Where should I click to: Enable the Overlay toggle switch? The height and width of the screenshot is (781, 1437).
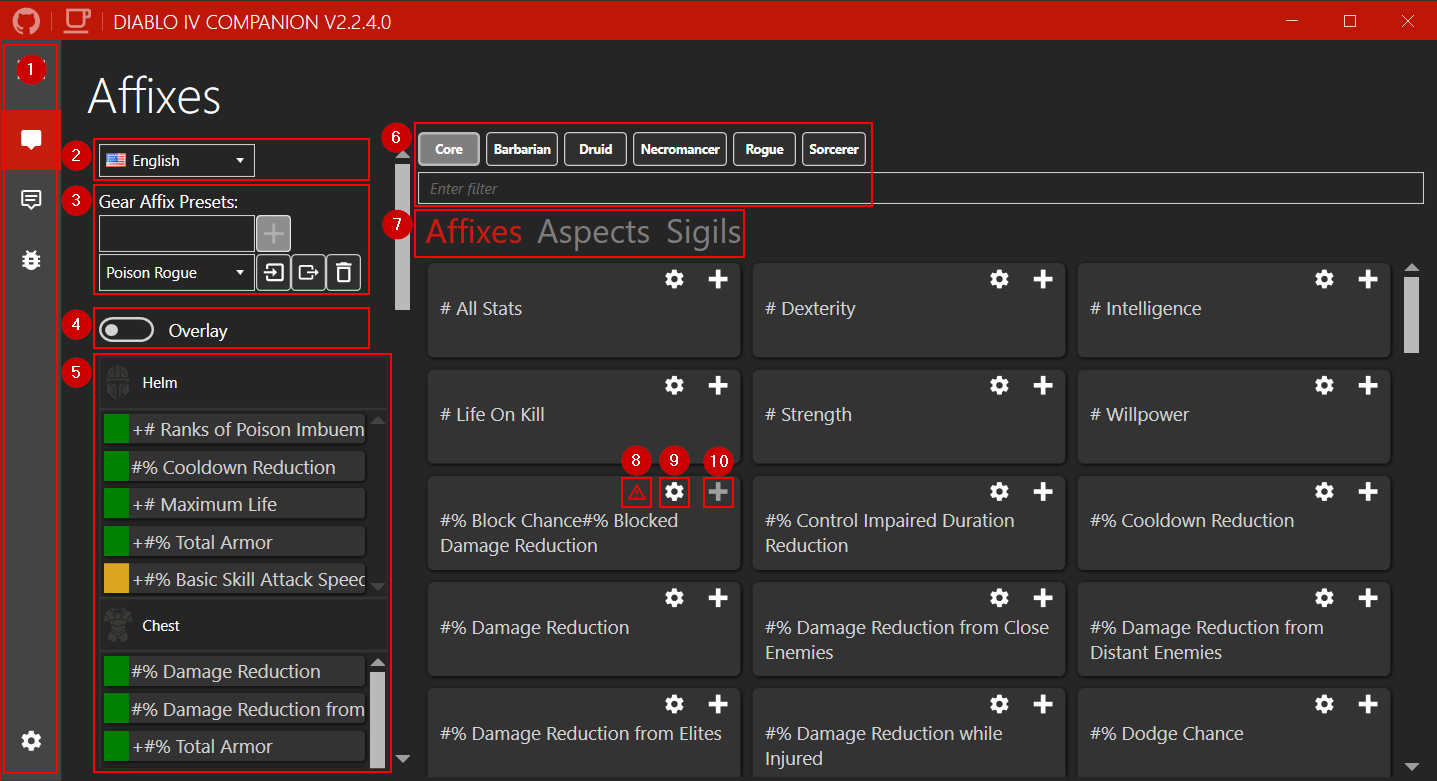126,328
